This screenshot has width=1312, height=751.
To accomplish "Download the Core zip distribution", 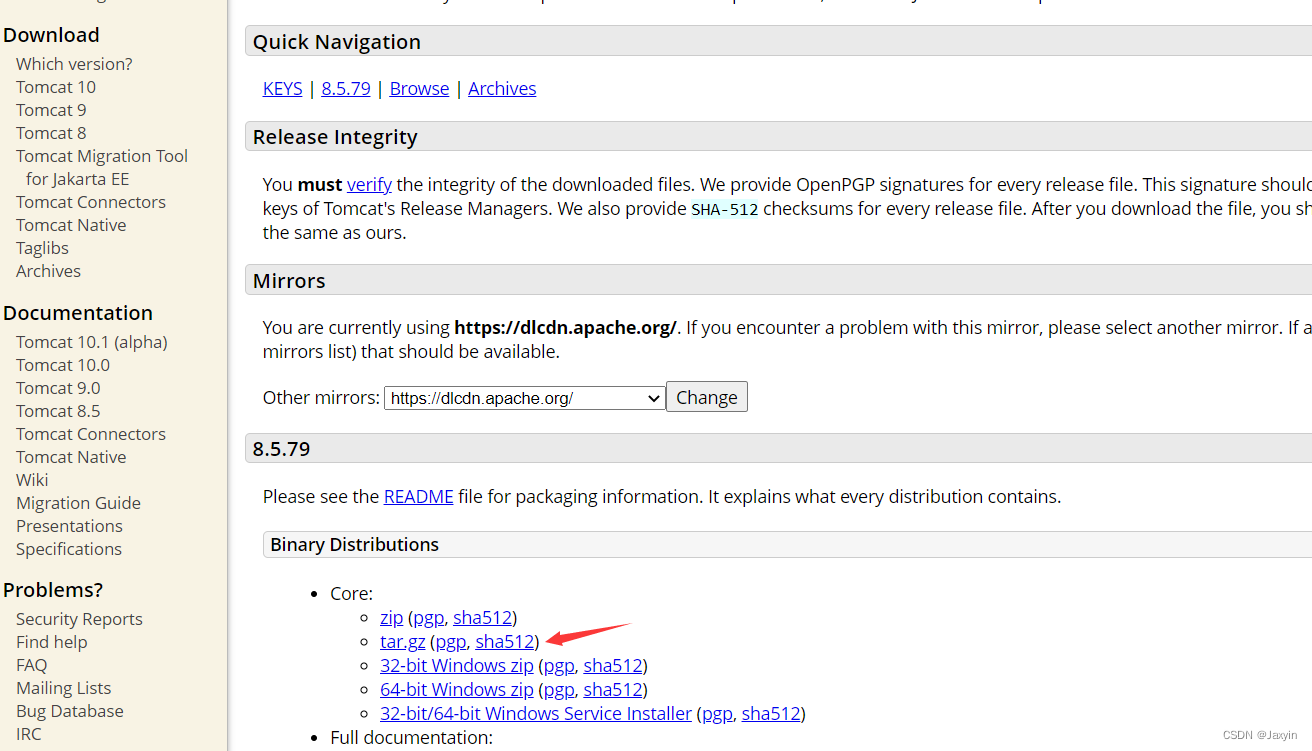I will coord(391,618).
